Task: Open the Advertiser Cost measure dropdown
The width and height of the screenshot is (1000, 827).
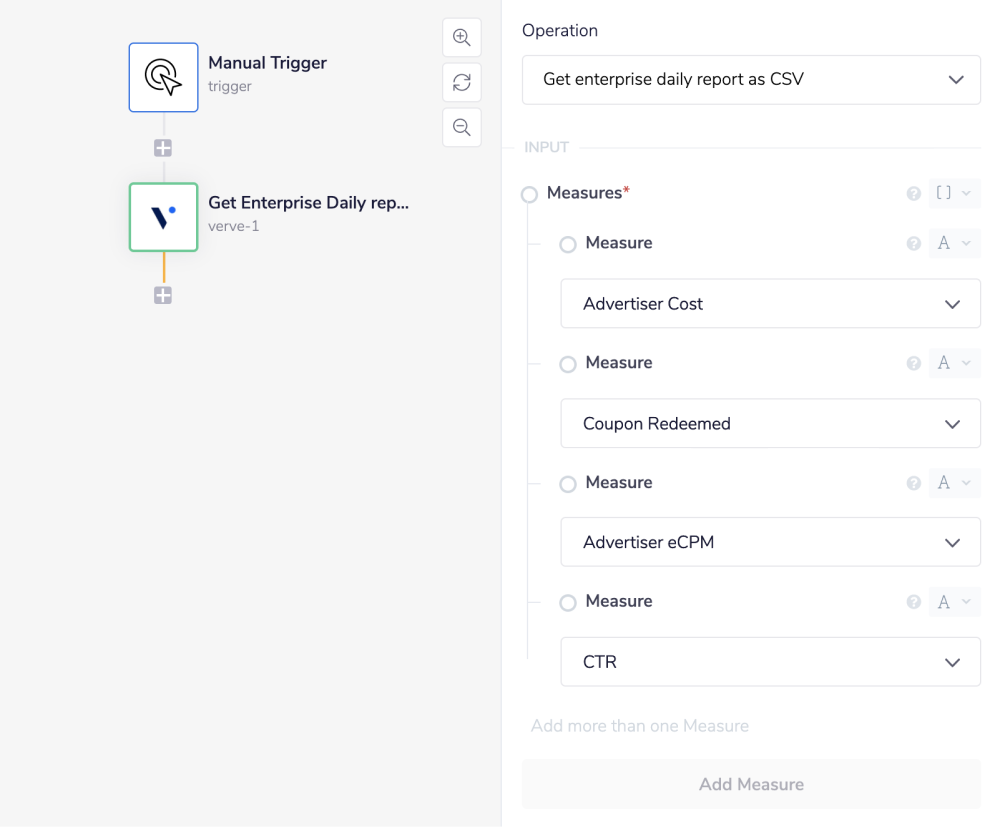Action: 770,303
